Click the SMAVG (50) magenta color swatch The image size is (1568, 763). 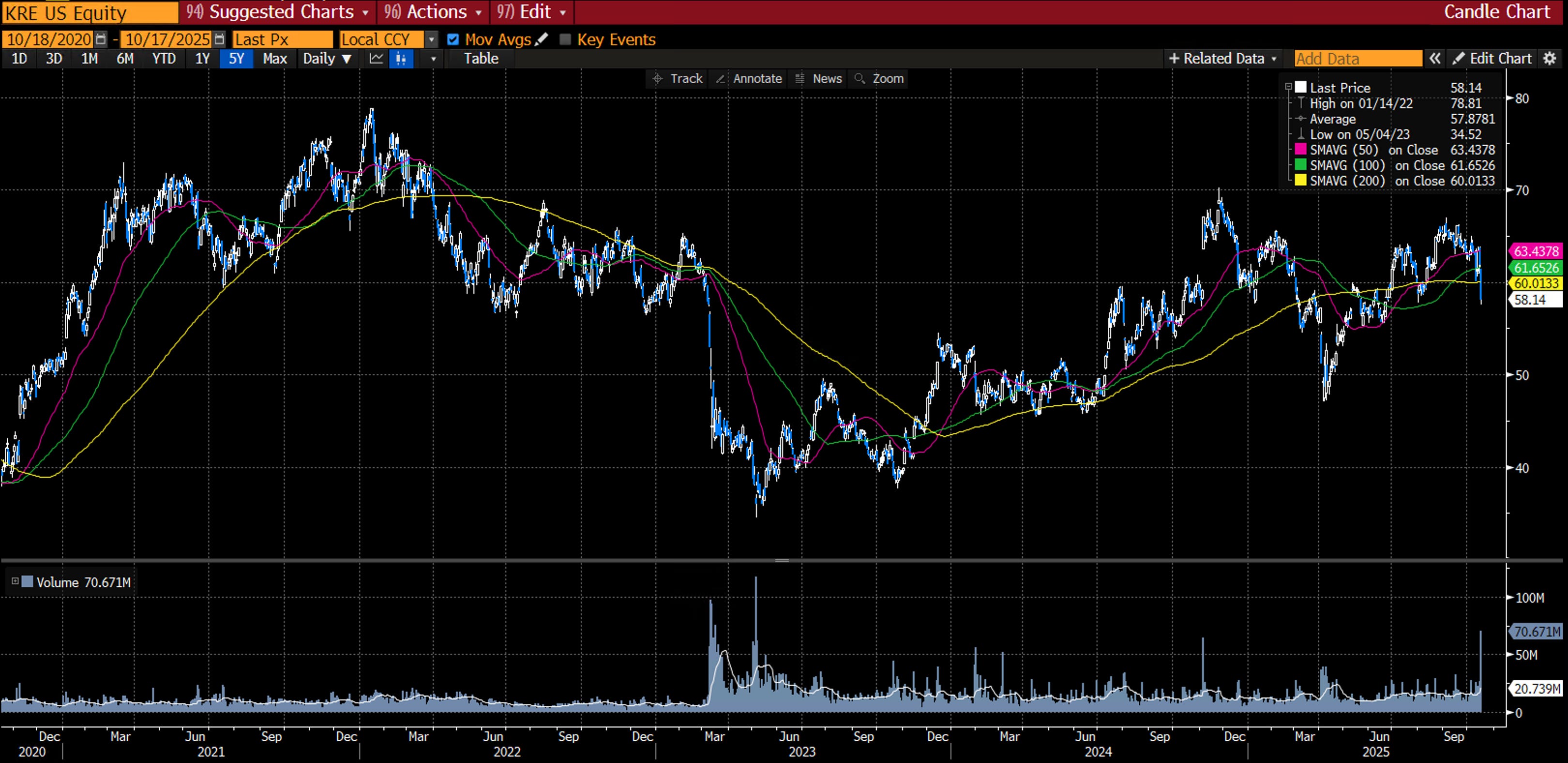[1301, 150]
